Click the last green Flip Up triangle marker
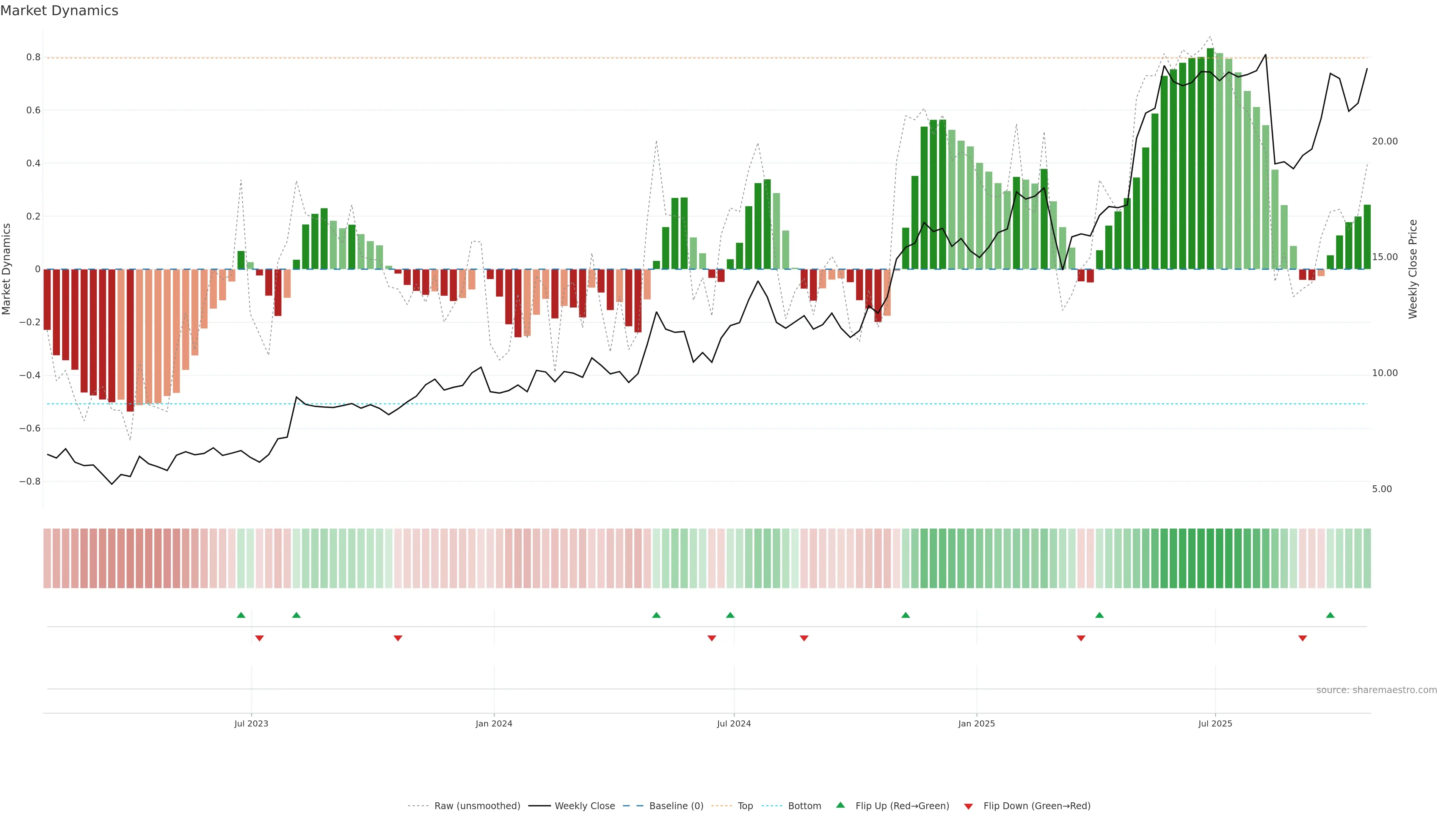1456x819 pixels. (x=1330, y=615)
